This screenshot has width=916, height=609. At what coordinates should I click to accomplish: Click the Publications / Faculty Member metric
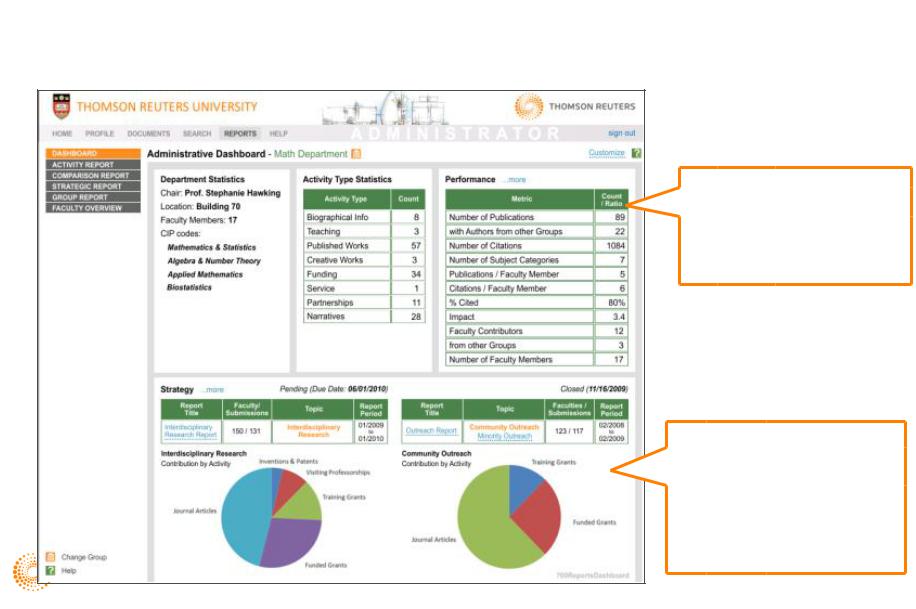tap(537, 274)
